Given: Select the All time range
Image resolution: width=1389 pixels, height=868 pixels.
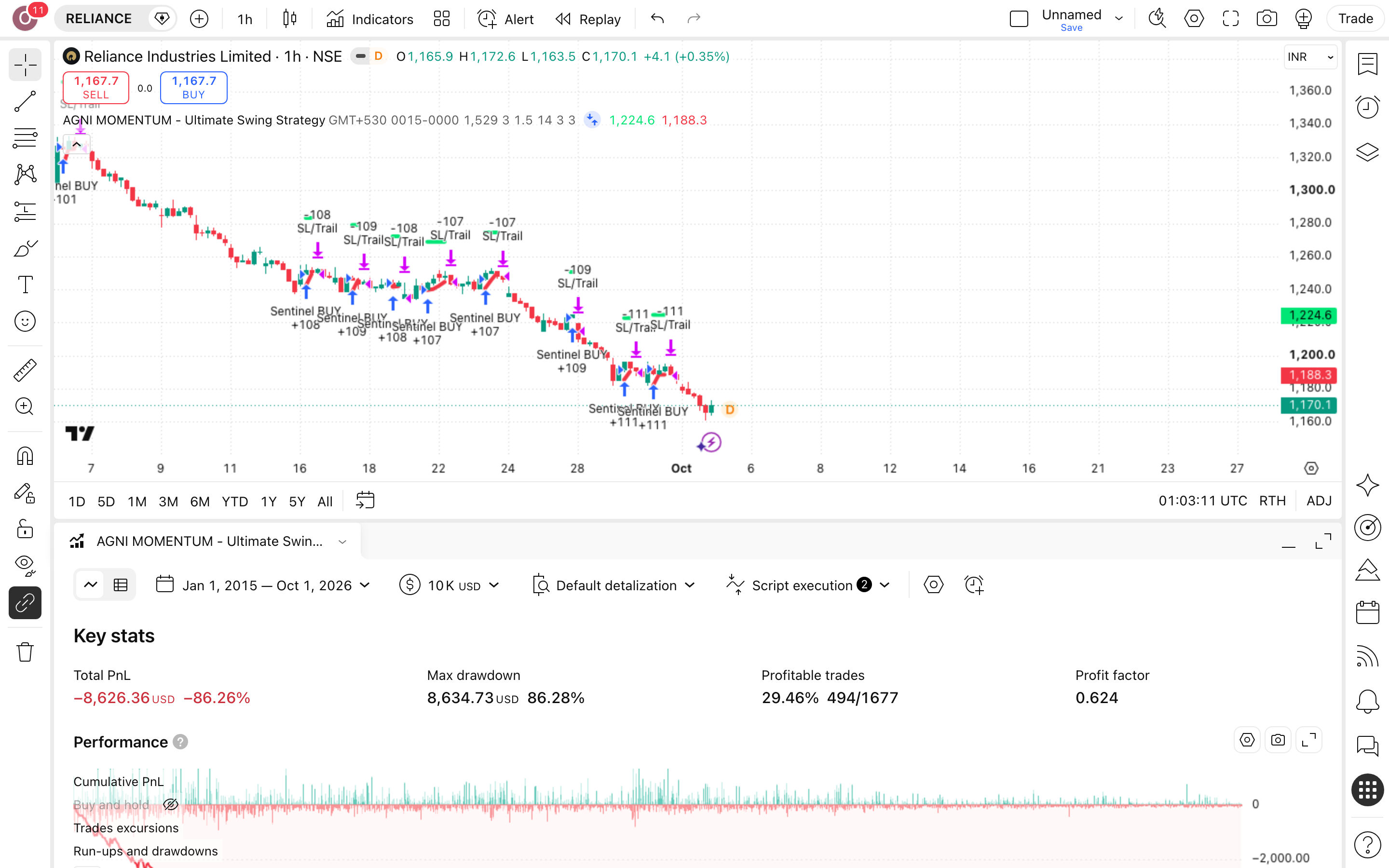Looking at the screenshot, I should [x=325, y=501].
